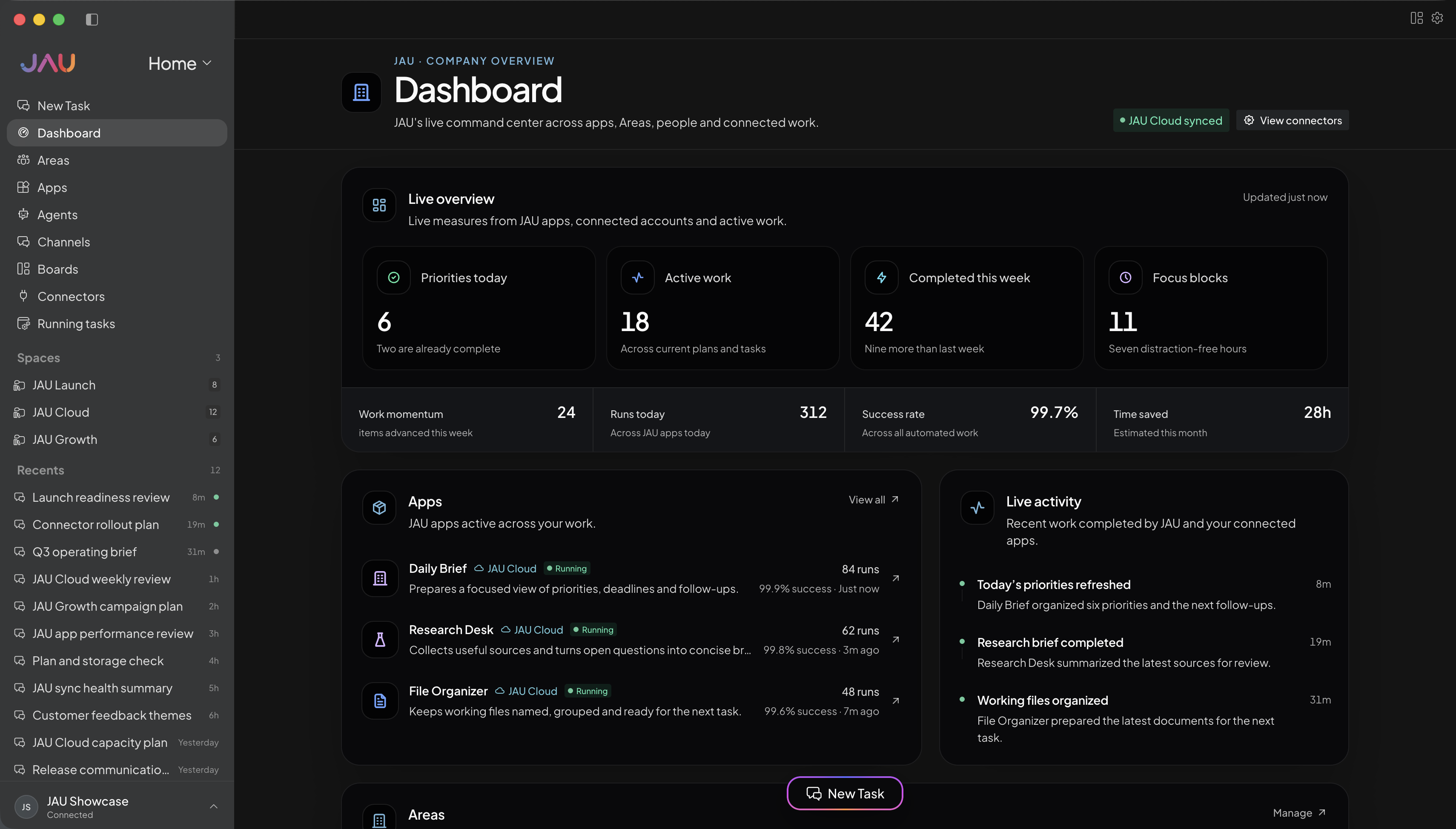Click the Daily Brief app icon
1456x829 pixels.
click(x=380, y=578)
